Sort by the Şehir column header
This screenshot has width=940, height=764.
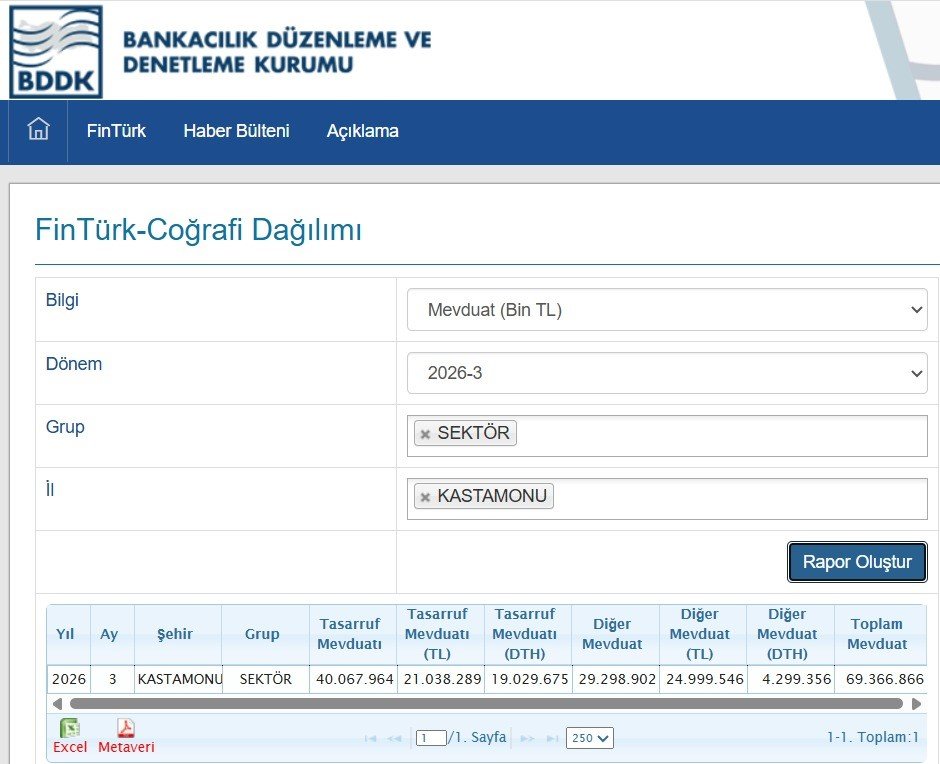click(x=178, y=634)
